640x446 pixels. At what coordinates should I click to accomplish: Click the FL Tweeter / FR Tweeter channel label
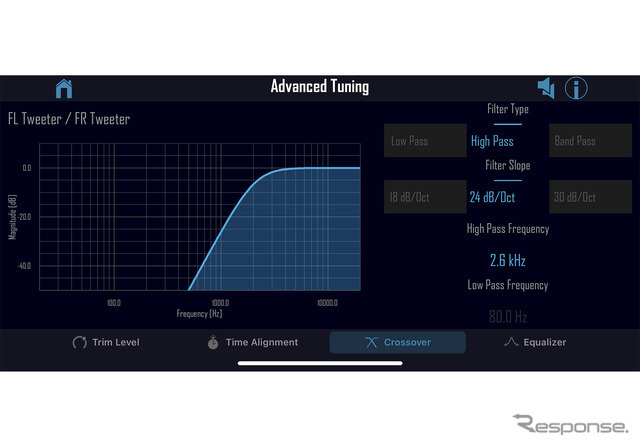coord(69,119)
